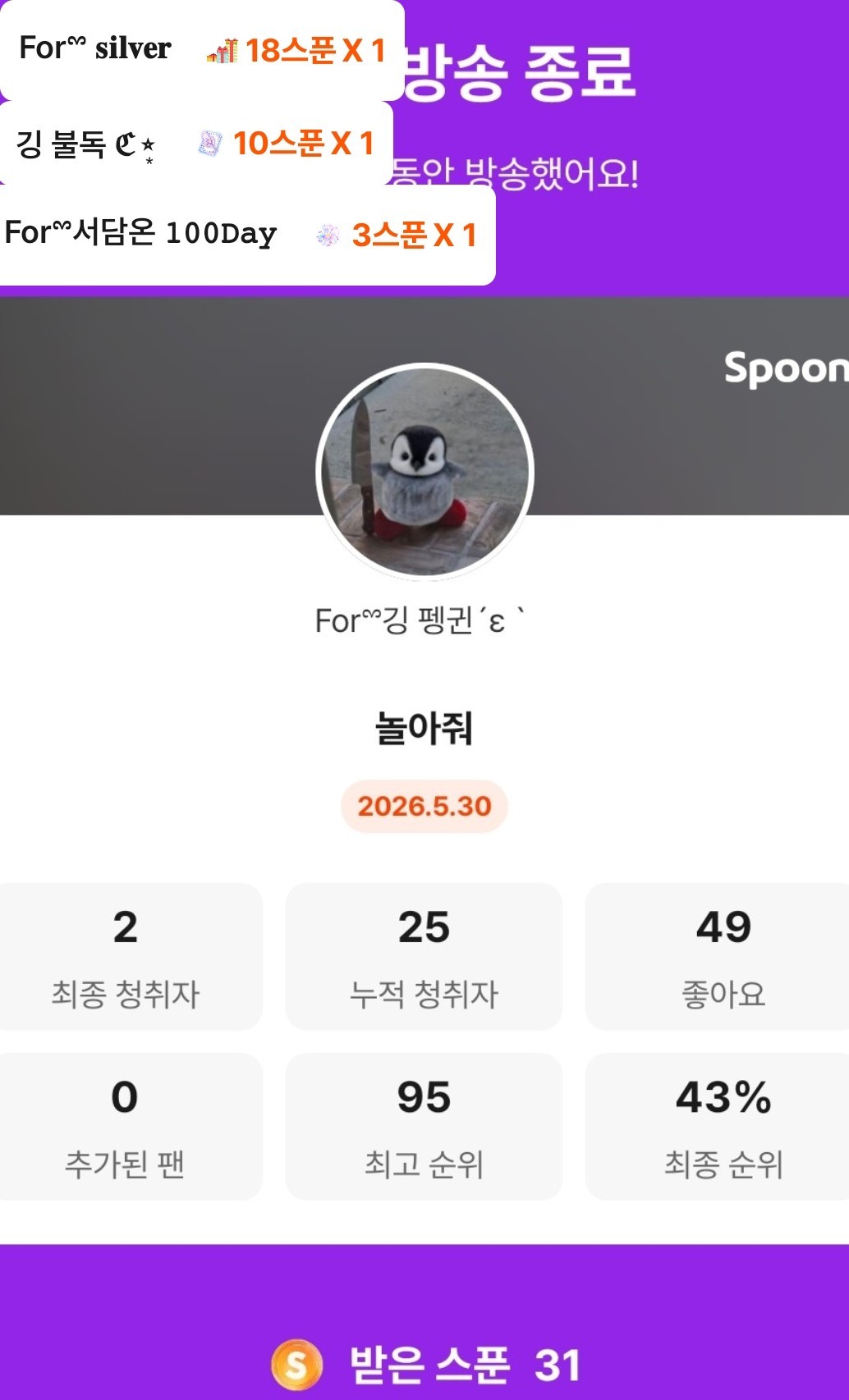This screenshot has height=1400, width=849.
Task: Select the 최고 순위 stat card
Action: [424, 1127]
